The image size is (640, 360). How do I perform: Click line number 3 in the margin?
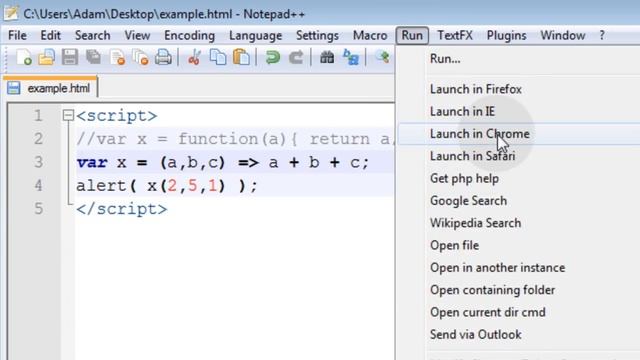[x=38, y=162]
